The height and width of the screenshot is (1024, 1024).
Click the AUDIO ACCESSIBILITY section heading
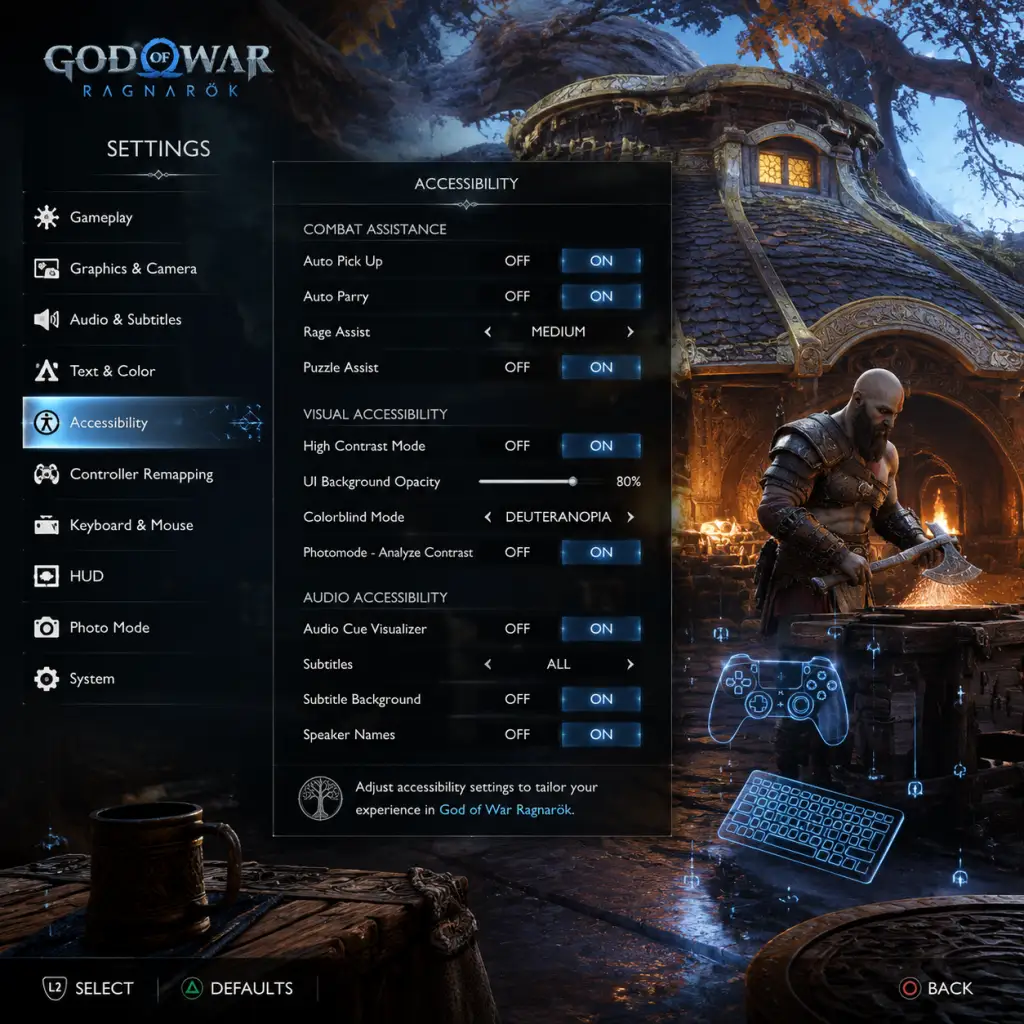(376, 598)
